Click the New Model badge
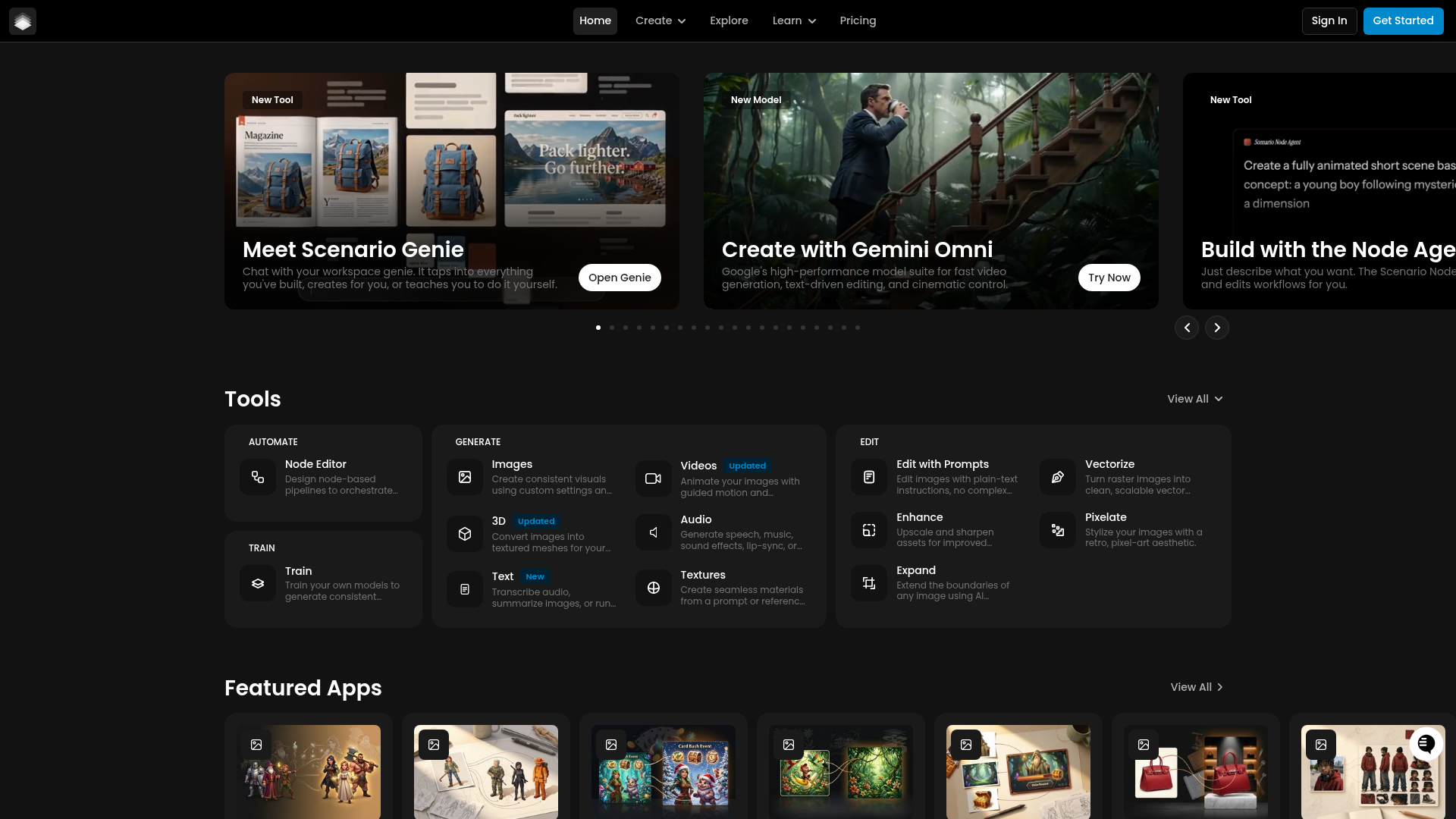Image resolution: width=1456 pixels, height=819 pixels. pyautogui.click(x=756, y=100)
